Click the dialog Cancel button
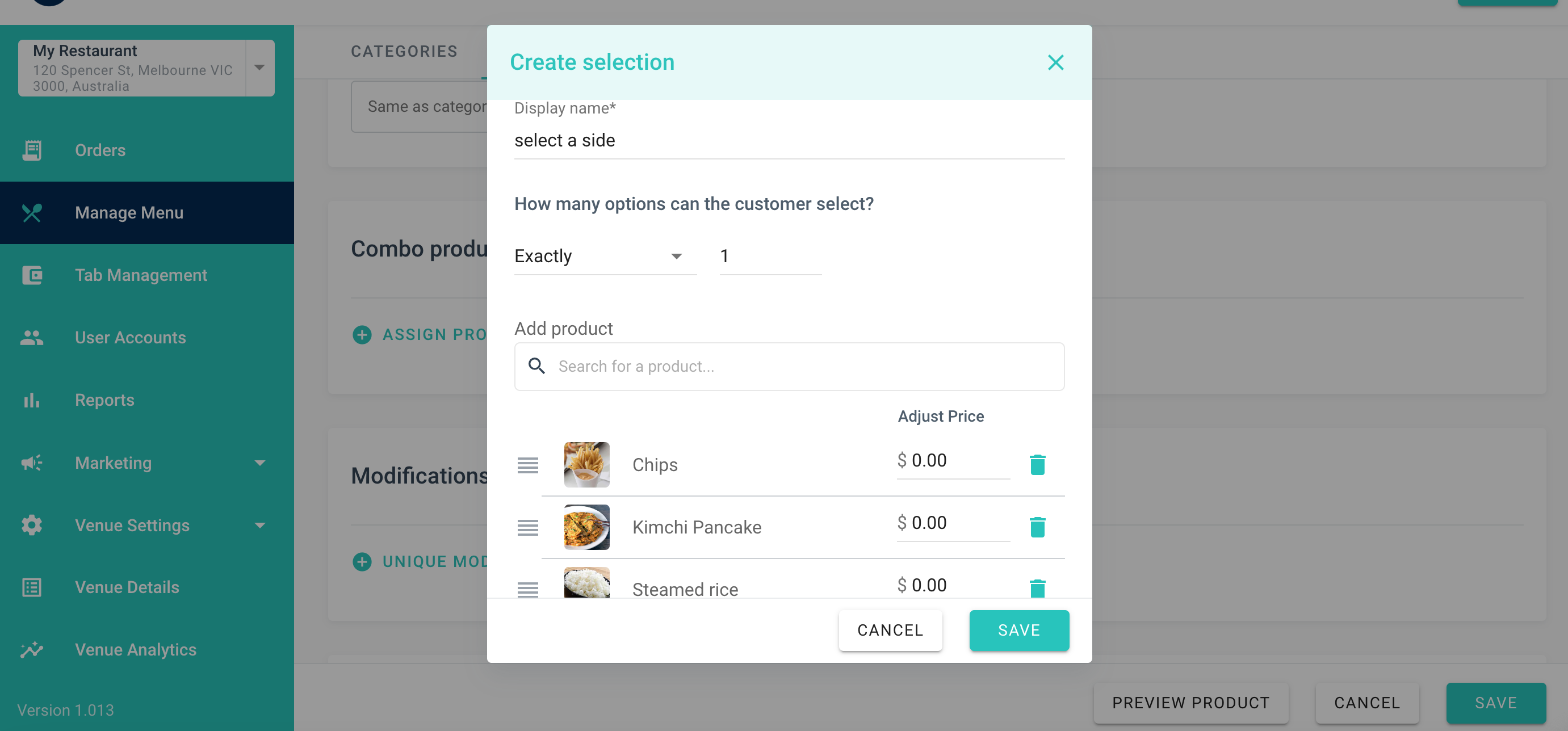The width and height of the screenshot is (1568, 731). click(x=890, y=630)
